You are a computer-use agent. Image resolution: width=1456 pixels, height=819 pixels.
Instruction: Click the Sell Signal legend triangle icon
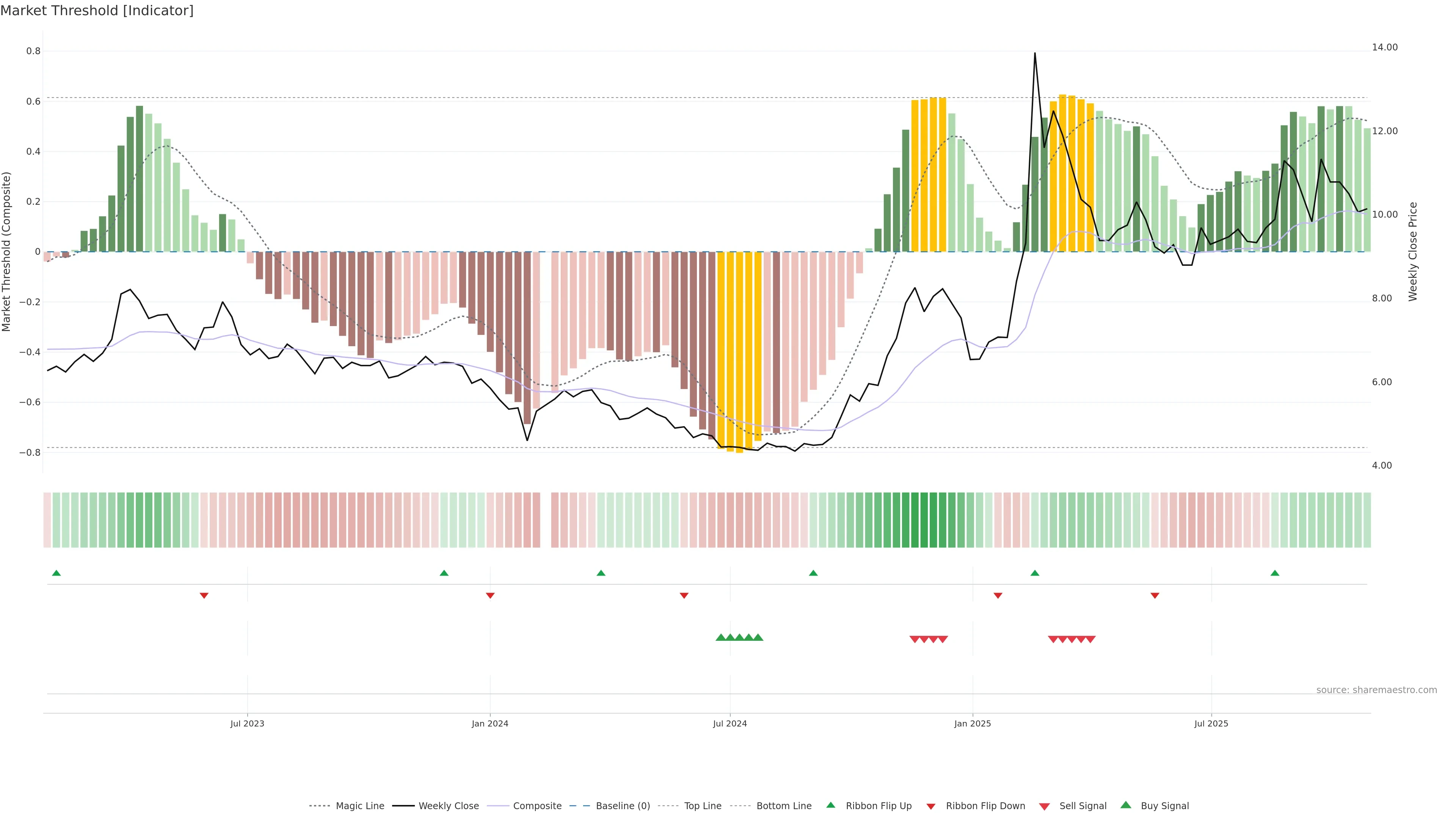1044,806
